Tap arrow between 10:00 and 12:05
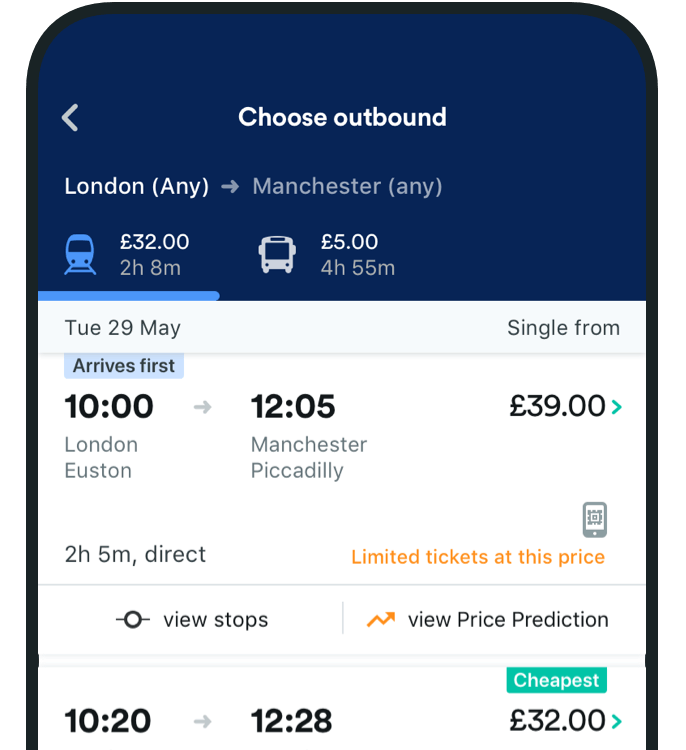 202,407
